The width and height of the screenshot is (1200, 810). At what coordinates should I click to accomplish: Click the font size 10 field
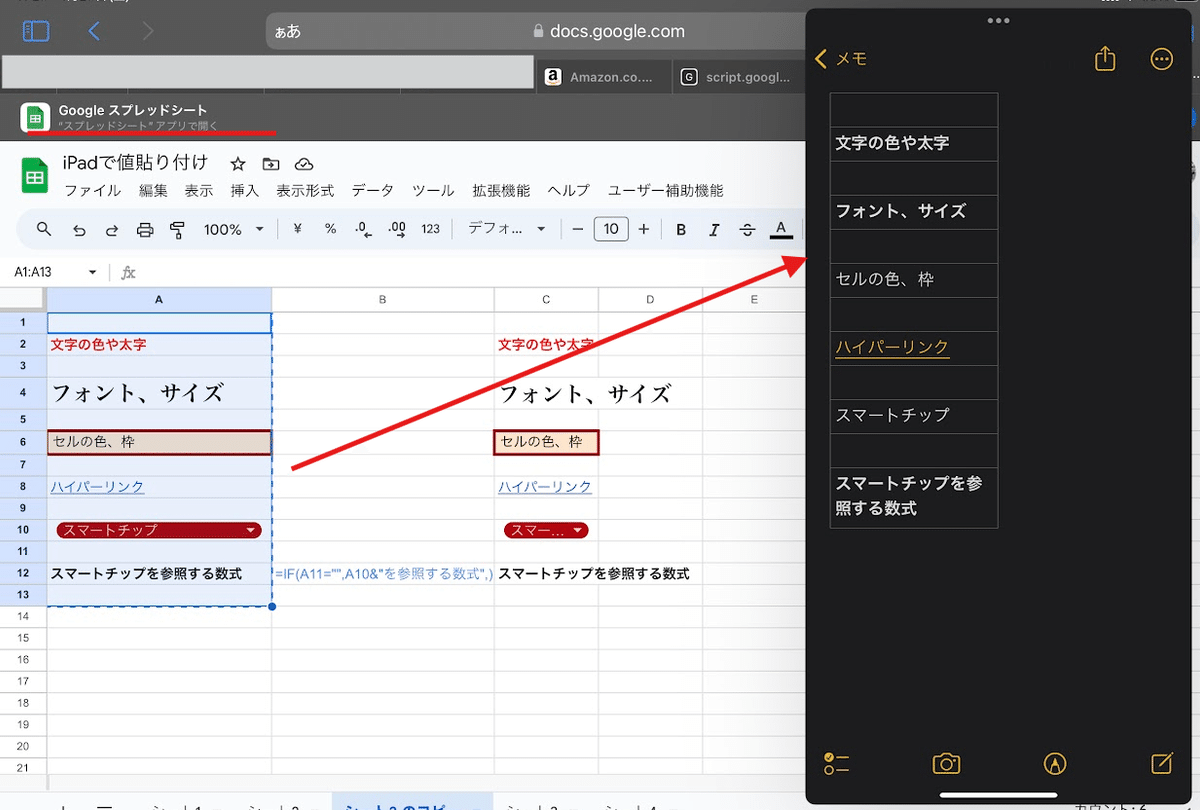coord(611,229)
